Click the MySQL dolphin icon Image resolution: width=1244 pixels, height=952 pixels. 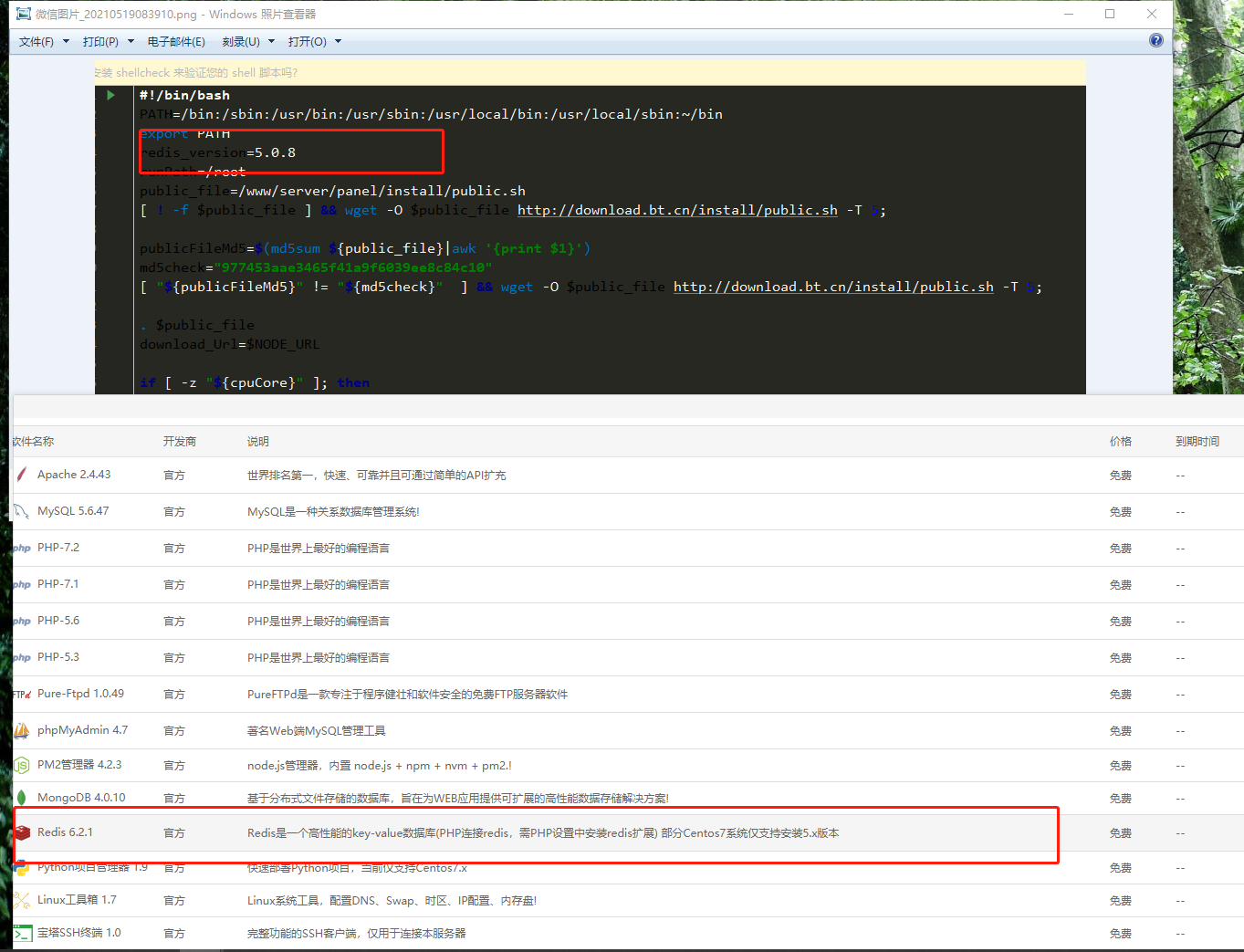pyautogui.click(x=21, y=511)
